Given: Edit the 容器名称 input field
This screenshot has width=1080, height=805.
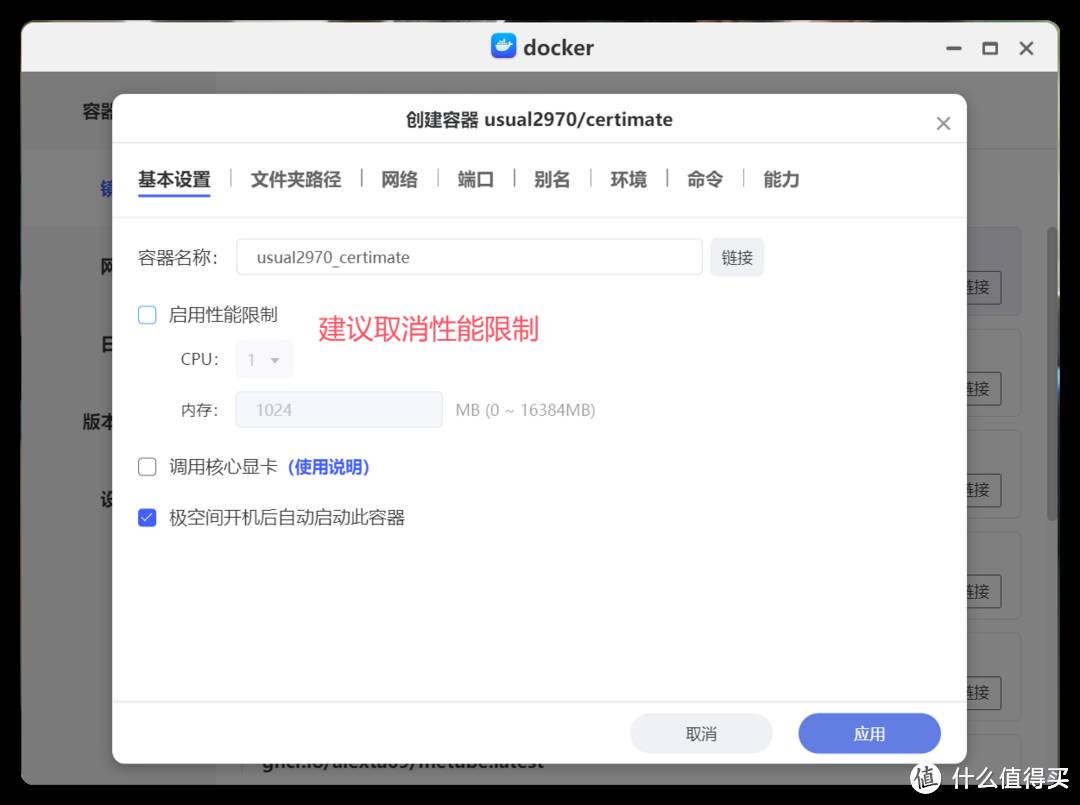Looking at the screenshot, I should click(469, 257).
